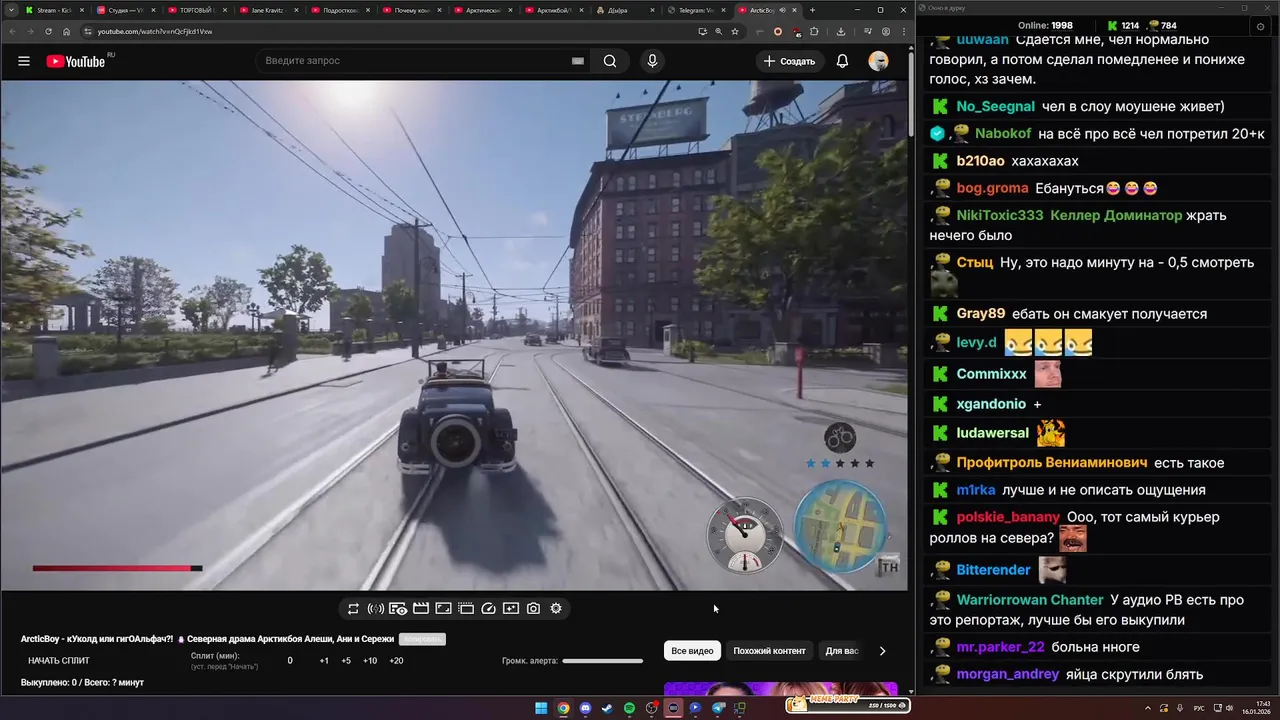Adjust the Громк. алерта volume slider
This screenshot has height=720, width=1280.
(602, 661)
